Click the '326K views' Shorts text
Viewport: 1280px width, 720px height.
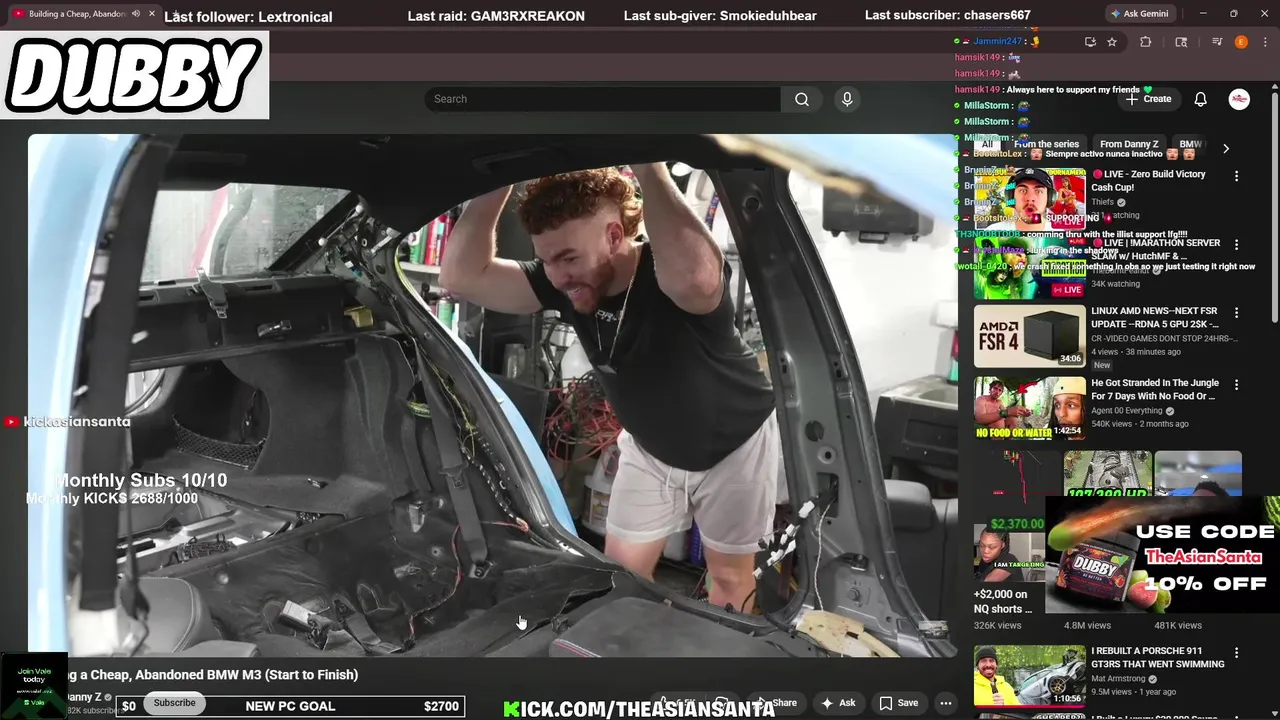(x=998, y=625)
